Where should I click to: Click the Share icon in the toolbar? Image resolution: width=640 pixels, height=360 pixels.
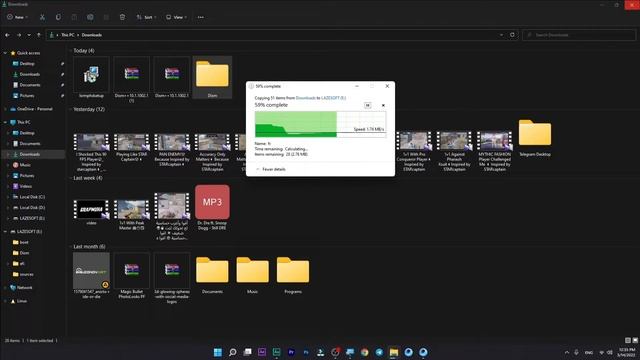(106, 17)
